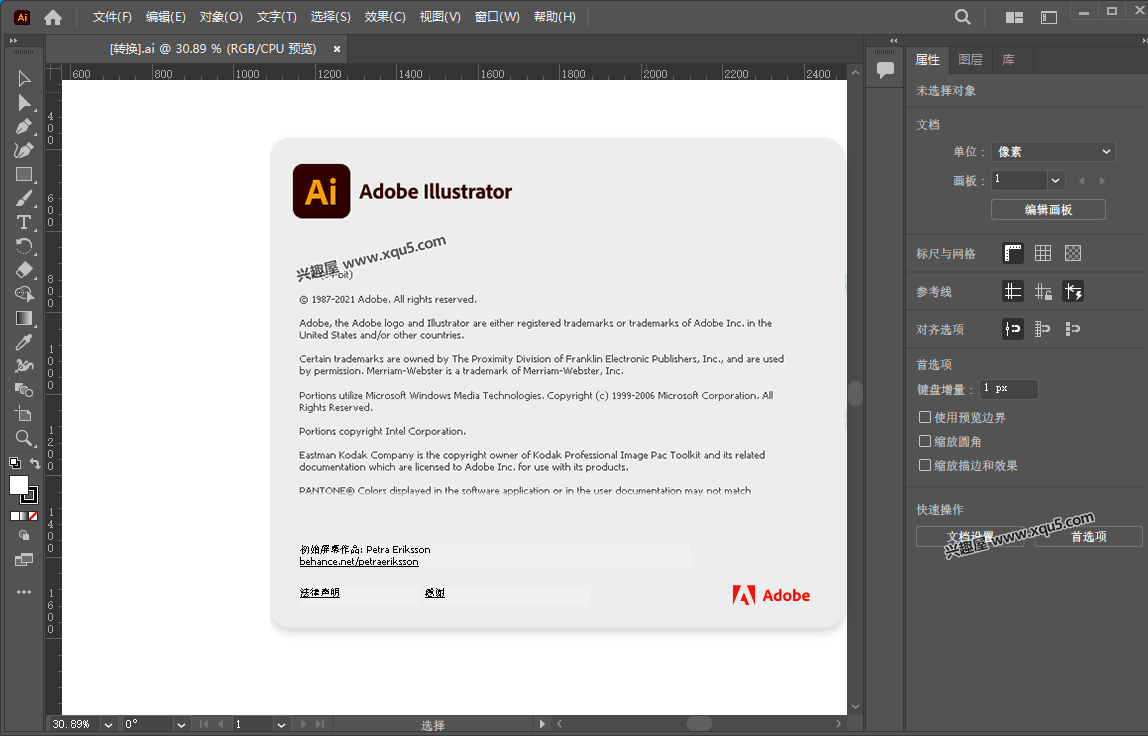
Task: Select the Type tool
Action: [x=24, y=222]
